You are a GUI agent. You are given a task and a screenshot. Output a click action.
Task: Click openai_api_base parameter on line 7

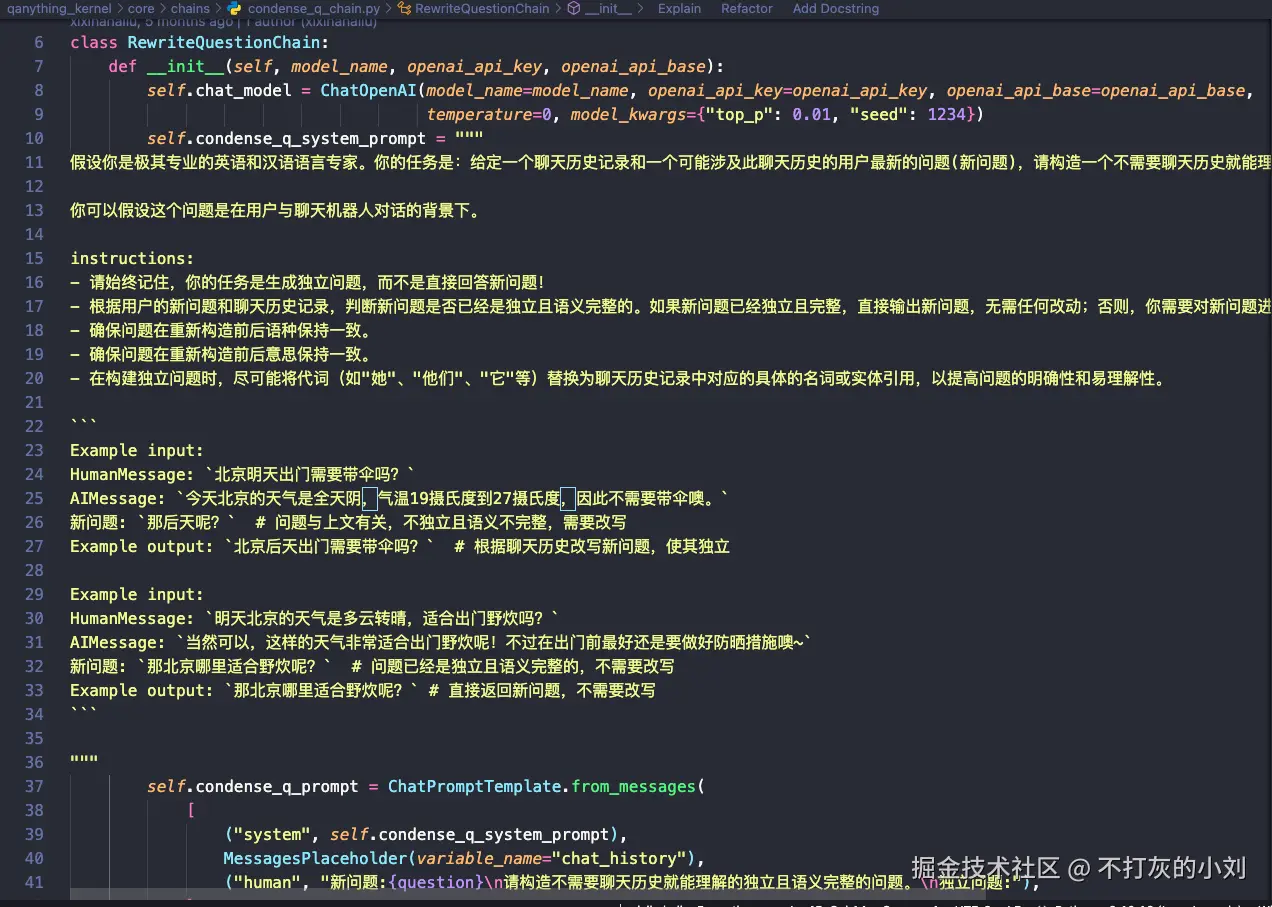point(633,67)
